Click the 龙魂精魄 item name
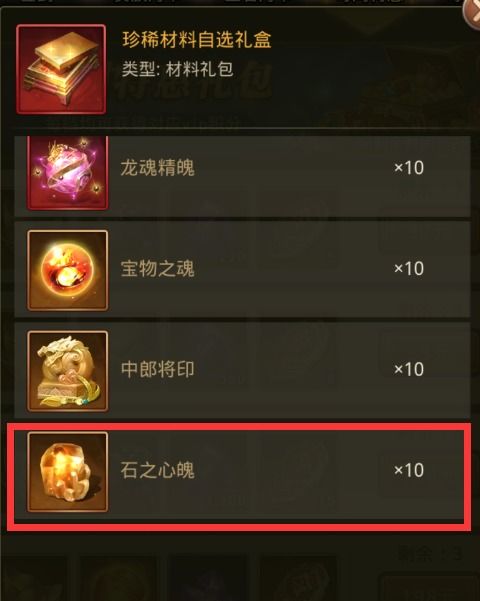480x601 pixels. click(158, 168)
